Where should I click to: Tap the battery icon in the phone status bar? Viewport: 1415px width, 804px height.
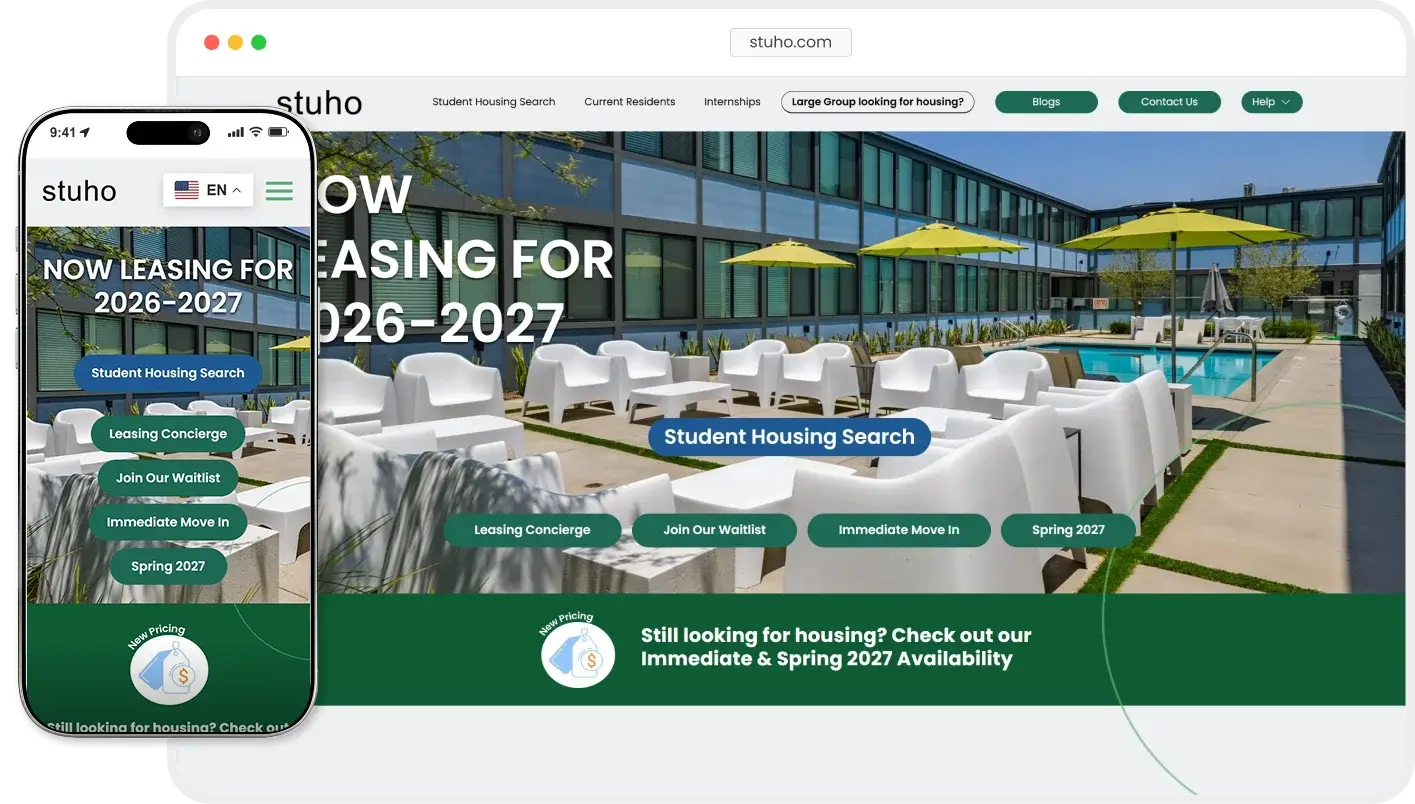click(x=280, y=132)
